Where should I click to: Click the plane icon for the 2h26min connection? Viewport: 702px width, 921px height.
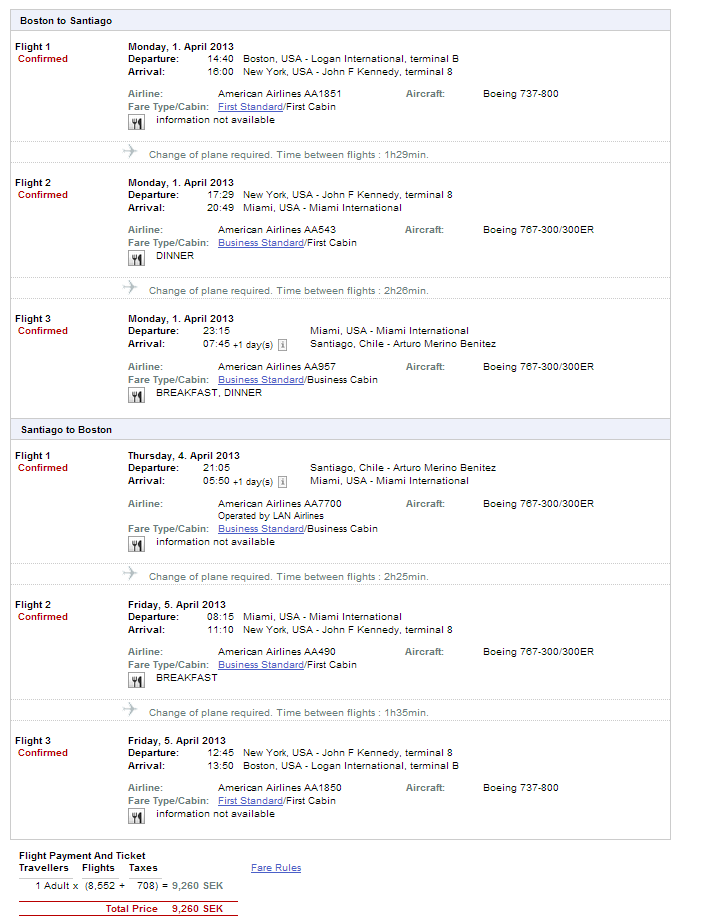(130, 287)
